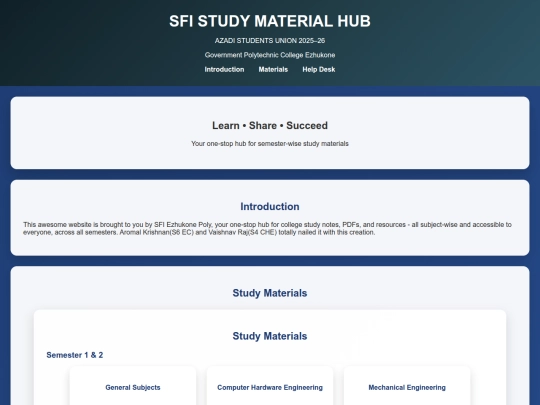Click the SFI STUDY MATERIAL HUB title

[x=270, y=21]
